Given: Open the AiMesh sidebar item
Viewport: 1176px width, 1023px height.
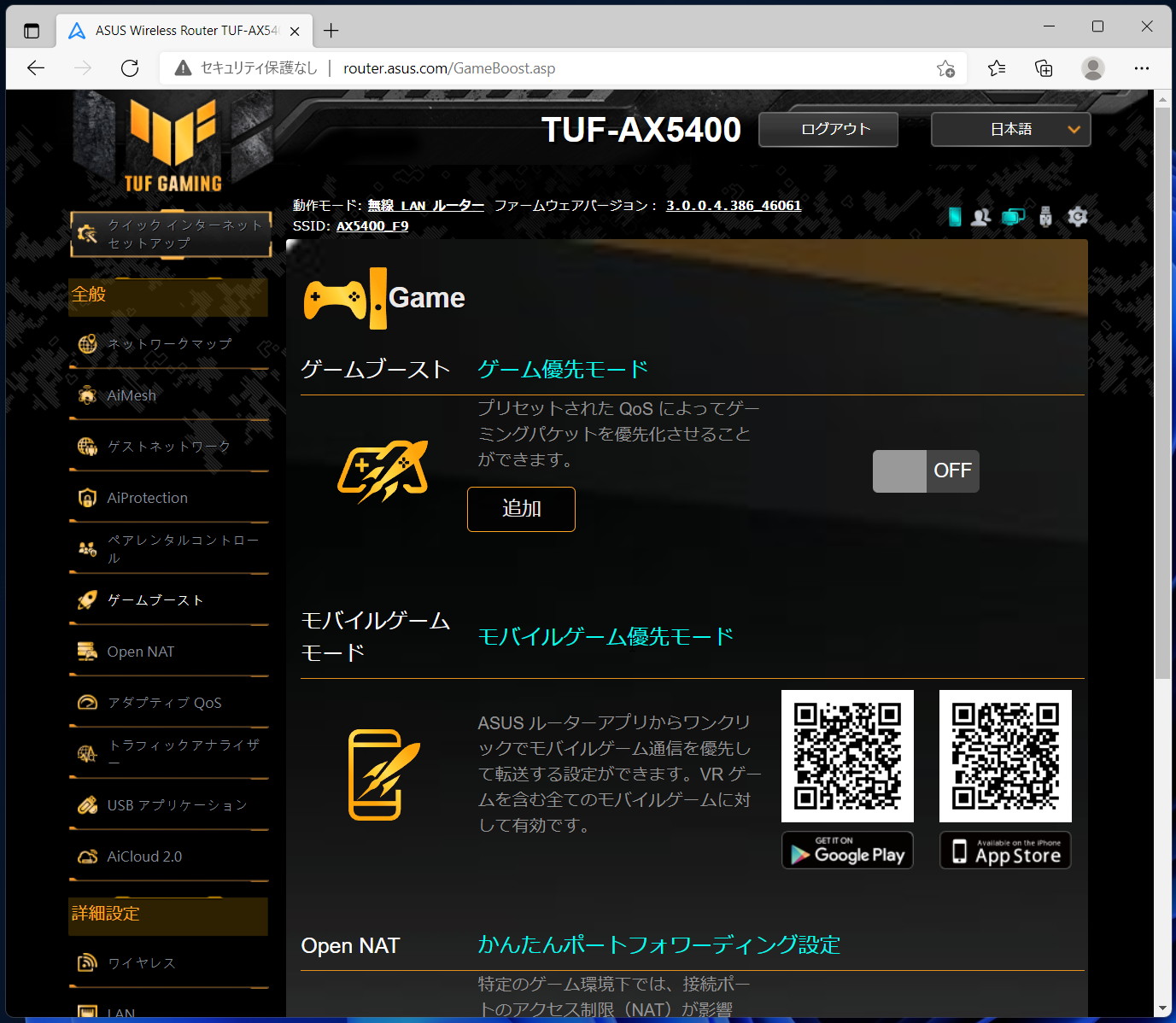Looking at the screenshot, I should [x=169, y=395].
